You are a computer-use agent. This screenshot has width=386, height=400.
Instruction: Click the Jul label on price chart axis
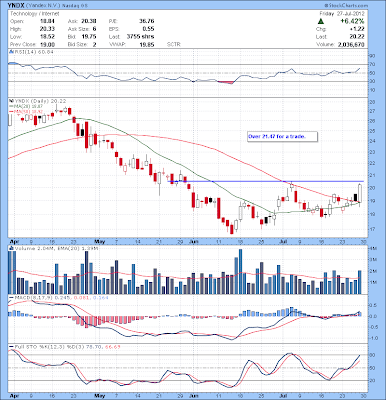coord(283,241)
